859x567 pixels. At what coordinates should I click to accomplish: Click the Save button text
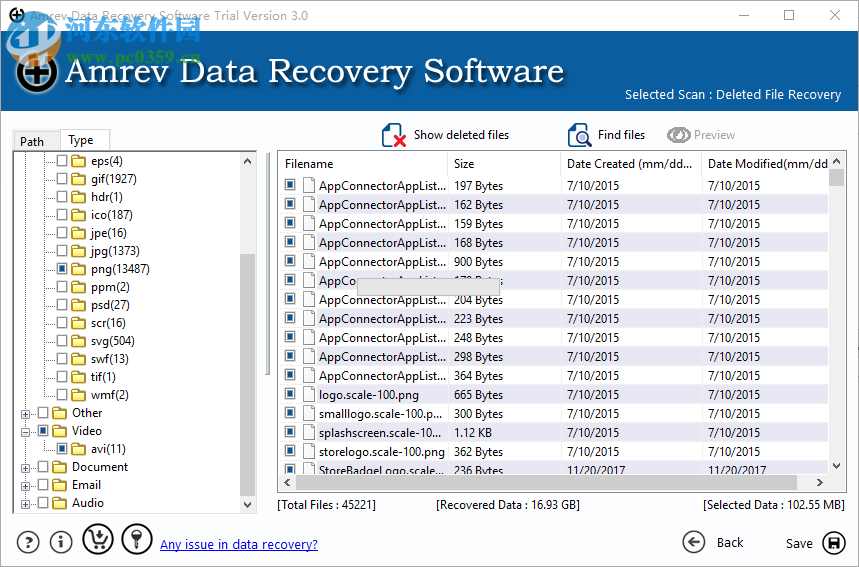coord(799,543)
